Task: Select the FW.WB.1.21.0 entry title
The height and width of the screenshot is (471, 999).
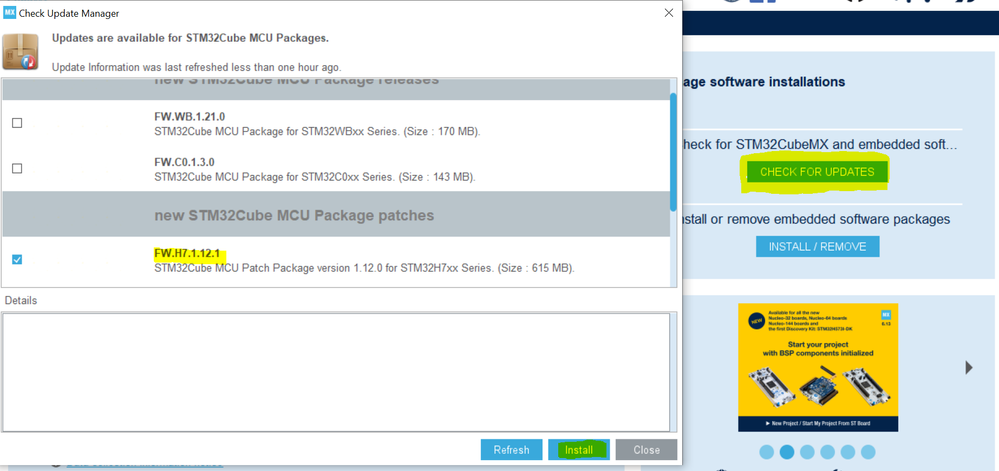Action: coord(189,117)
